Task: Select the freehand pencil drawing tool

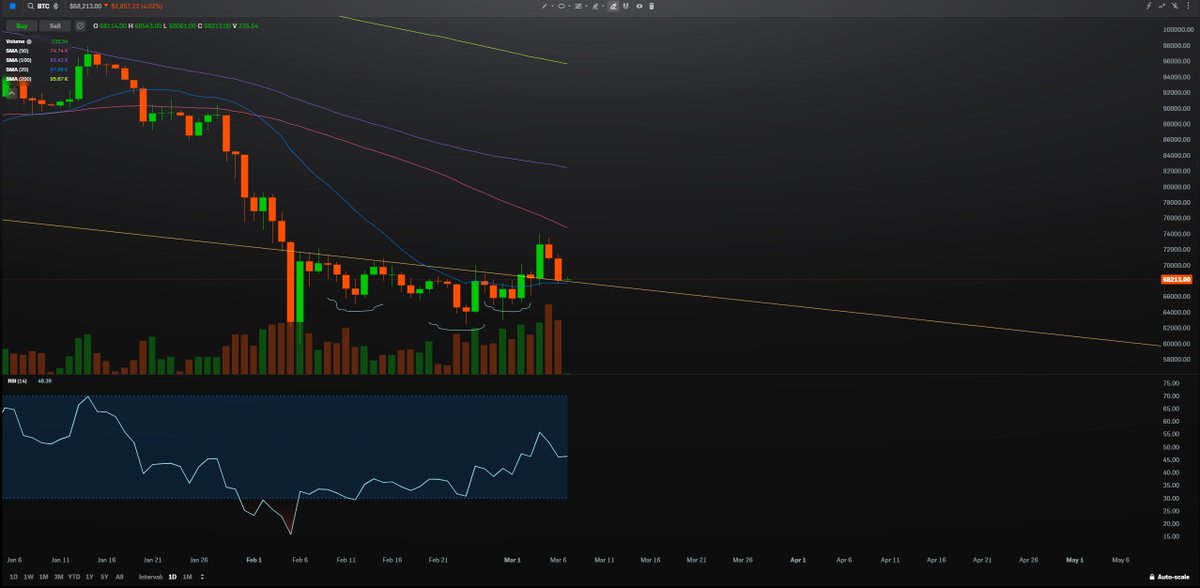Action: (x=595, y=6)
